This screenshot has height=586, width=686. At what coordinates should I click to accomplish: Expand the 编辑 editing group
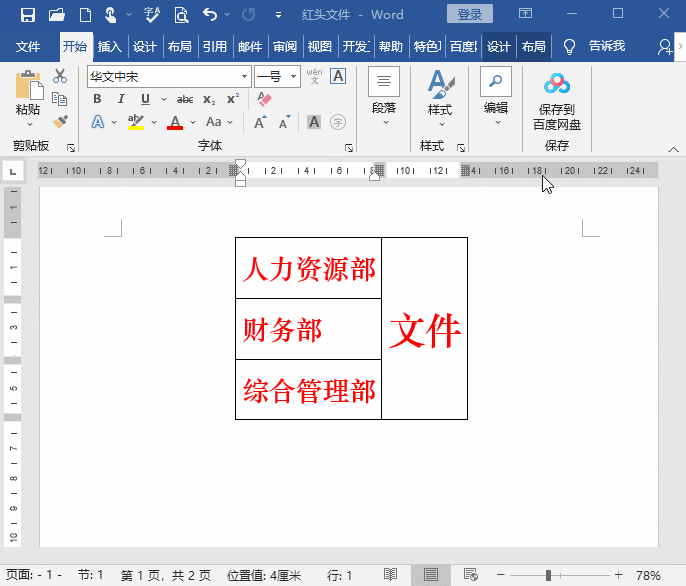point(496,96)
